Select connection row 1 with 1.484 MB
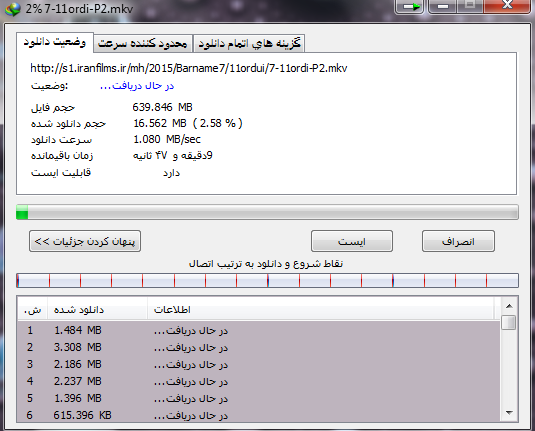This screenshot has height=431, width=535. (x=259, y=330)
